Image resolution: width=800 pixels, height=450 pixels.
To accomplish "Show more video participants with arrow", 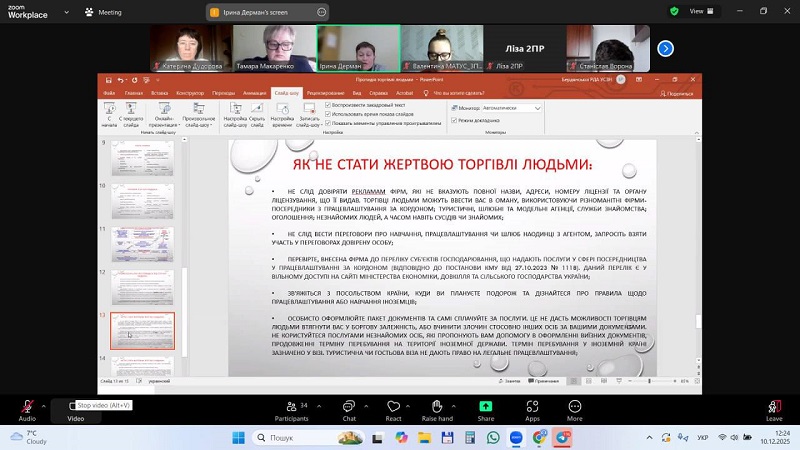I will pos(665,48).
